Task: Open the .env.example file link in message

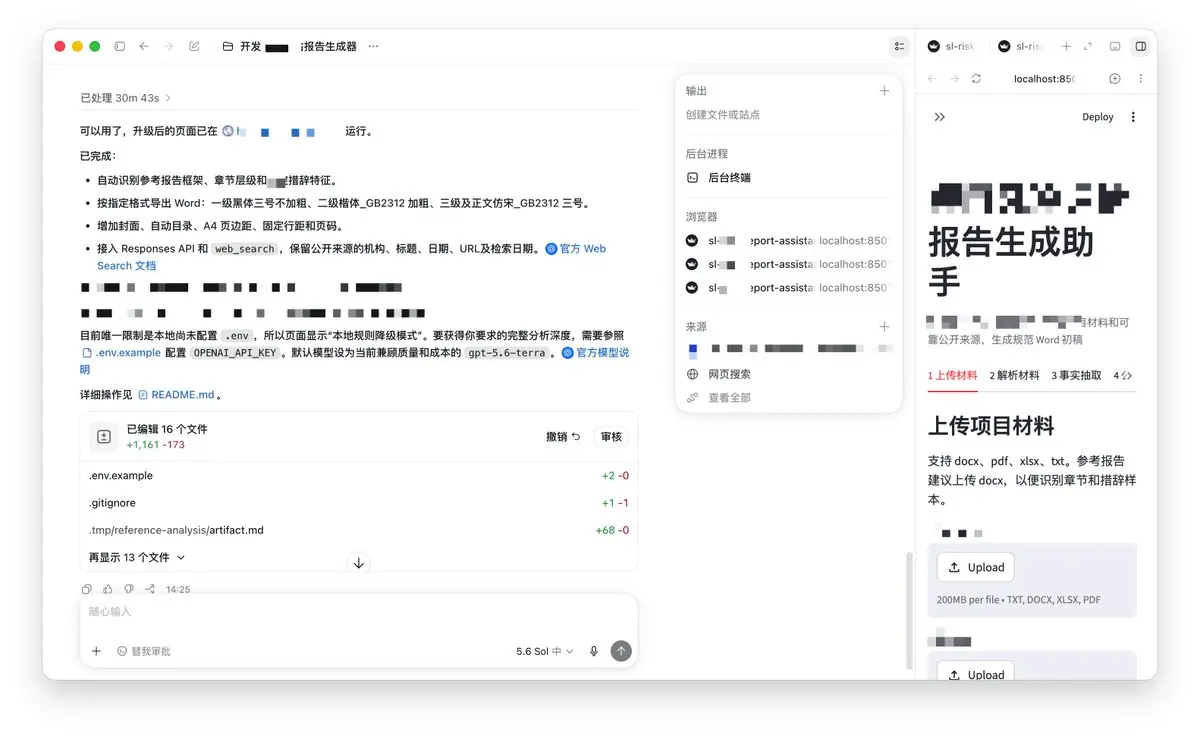Action: point(121,353)
